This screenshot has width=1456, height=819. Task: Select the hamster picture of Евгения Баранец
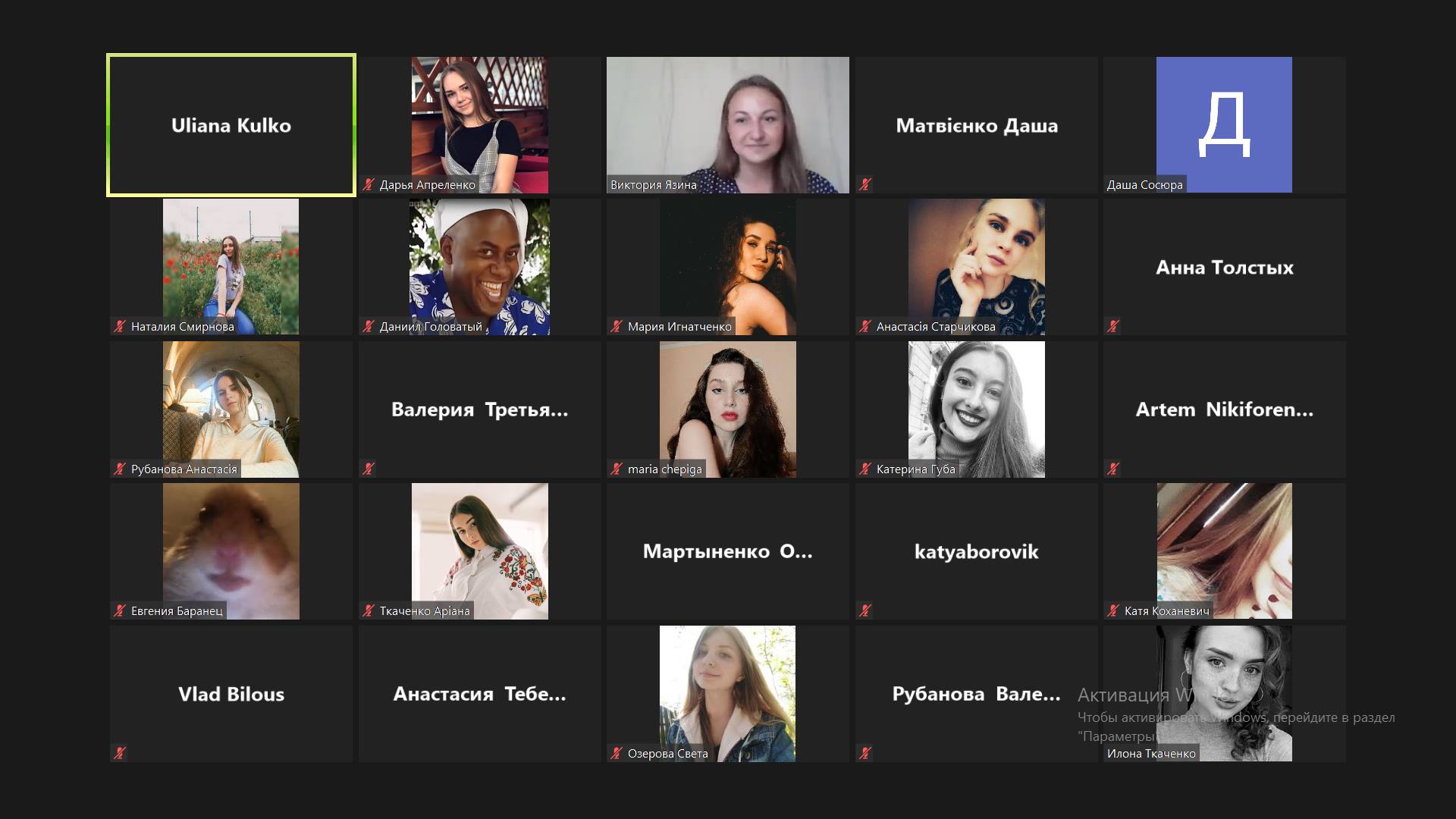pos(231,551)
